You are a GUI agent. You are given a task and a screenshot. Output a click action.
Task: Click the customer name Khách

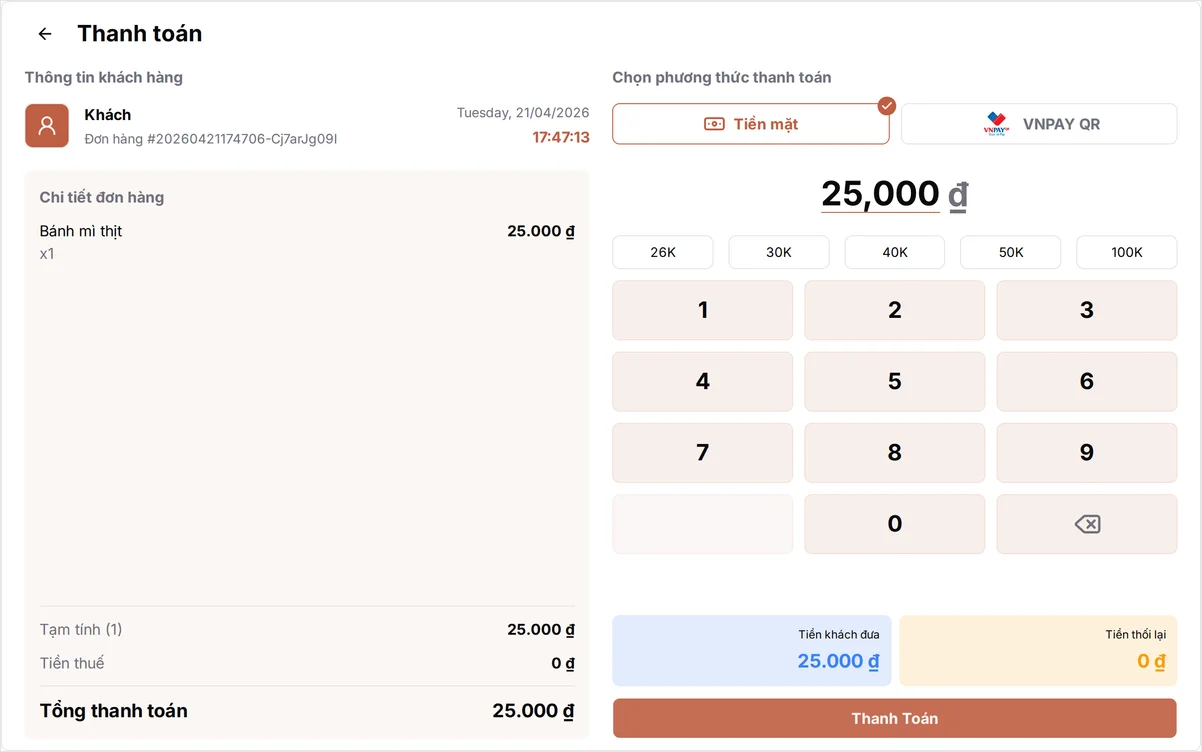coord(108,115)
